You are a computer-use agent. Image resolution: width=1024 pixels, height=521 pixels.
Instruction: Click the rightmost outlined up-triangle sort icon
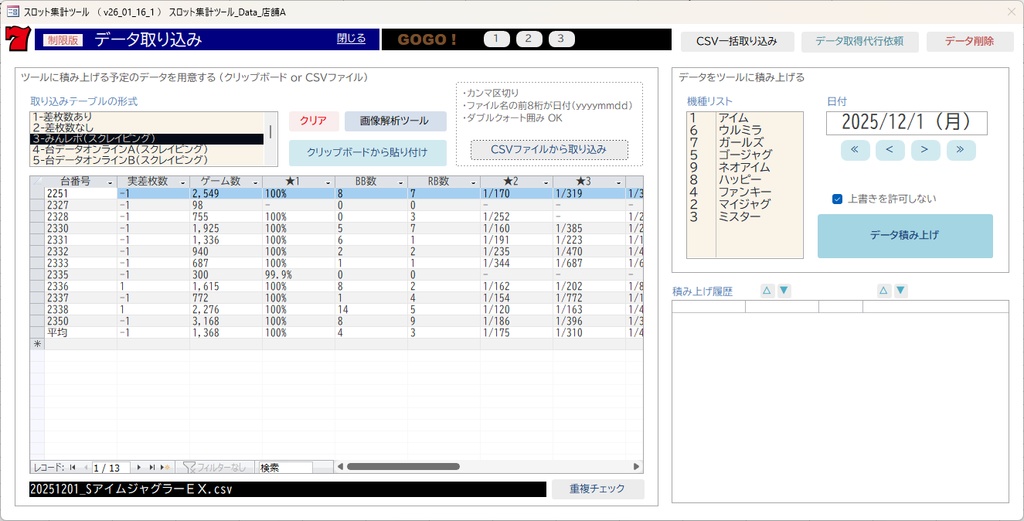pos(884,291)
